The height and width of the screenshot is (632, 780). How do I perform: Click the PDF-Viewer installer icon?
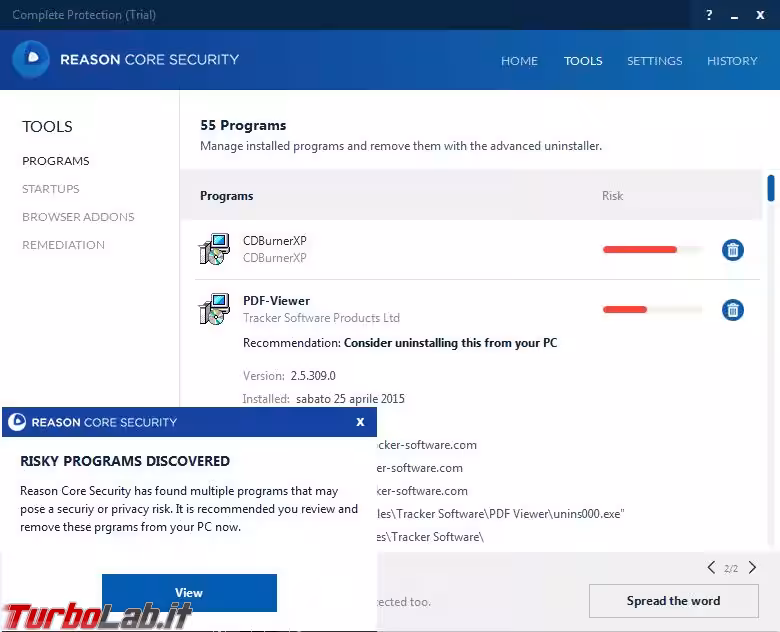(214, 310)
